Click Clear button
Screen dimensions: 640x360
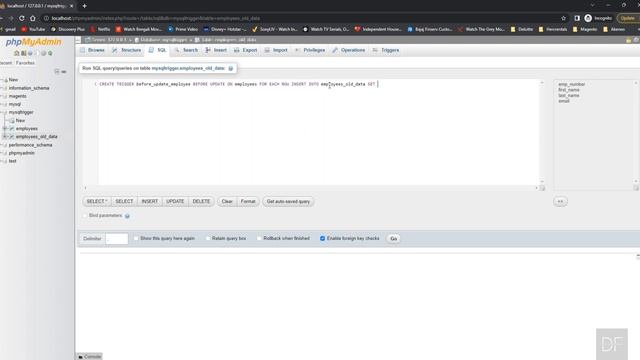point(227,202)
